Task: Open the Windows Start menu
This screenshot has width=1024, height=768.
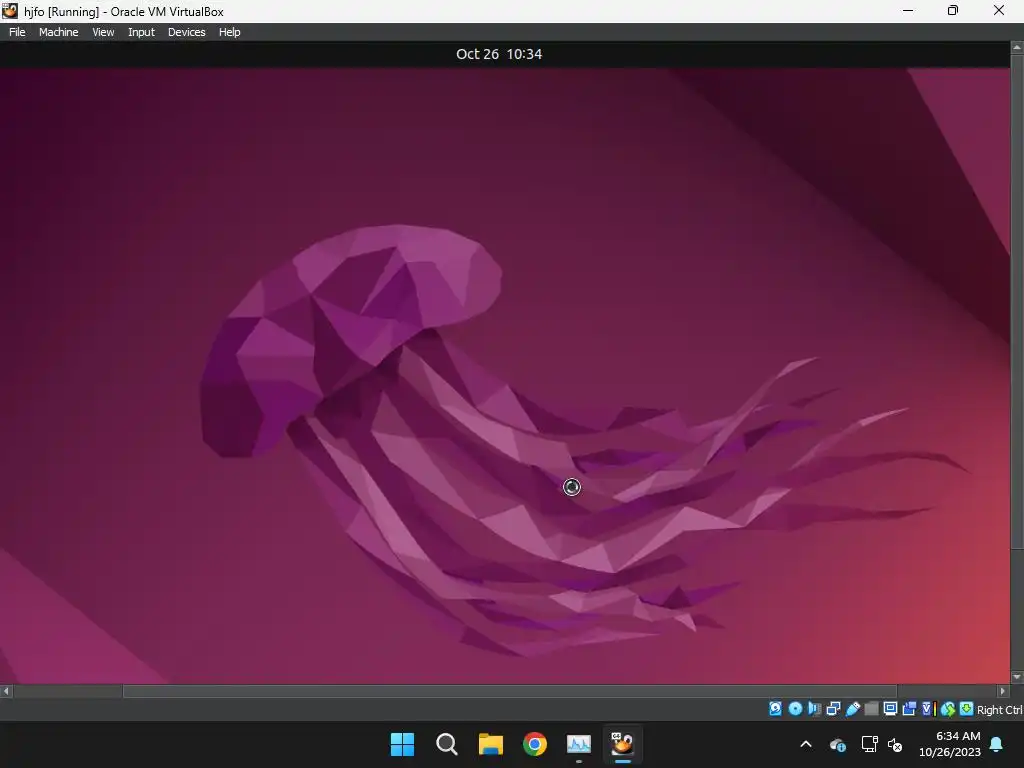Action: click(x=402, y=744)
